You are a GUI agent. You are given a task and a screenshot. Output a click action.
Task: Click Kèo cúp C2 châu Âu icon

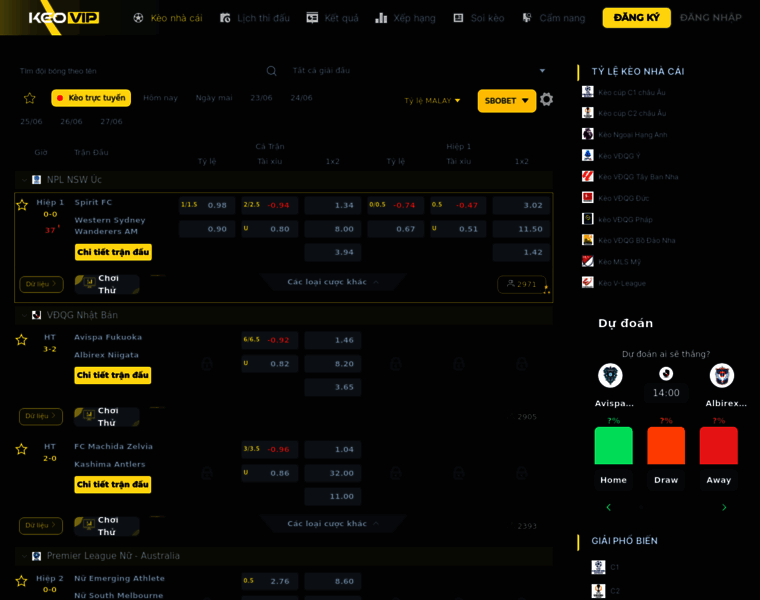pyautogui.click(x=587, y=113)
